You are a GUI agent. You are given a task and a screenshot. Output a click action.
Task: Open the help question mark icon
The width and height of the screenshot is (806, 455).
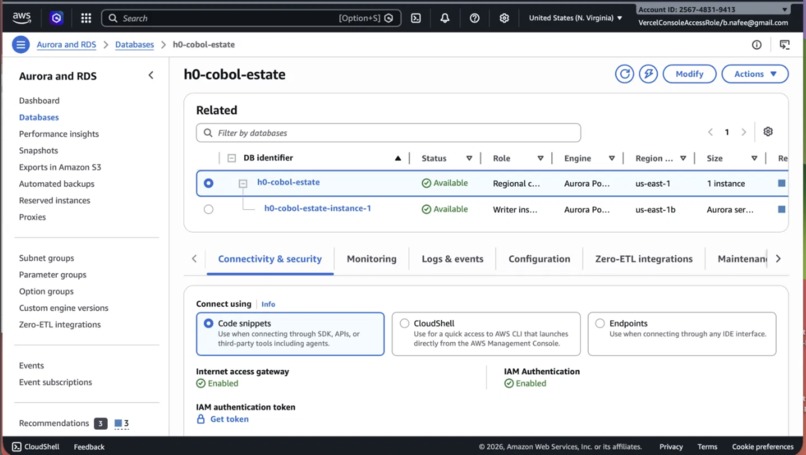[x=474, y=18]
